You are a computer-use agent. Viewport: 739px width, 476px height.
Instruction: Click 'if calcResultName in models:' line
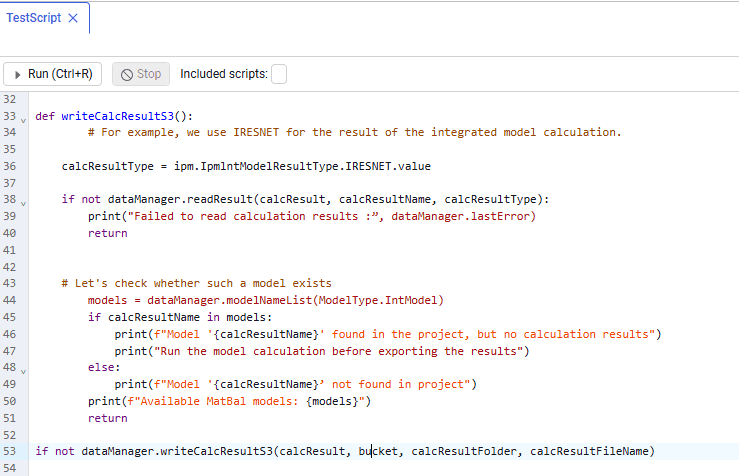point(180,317)
